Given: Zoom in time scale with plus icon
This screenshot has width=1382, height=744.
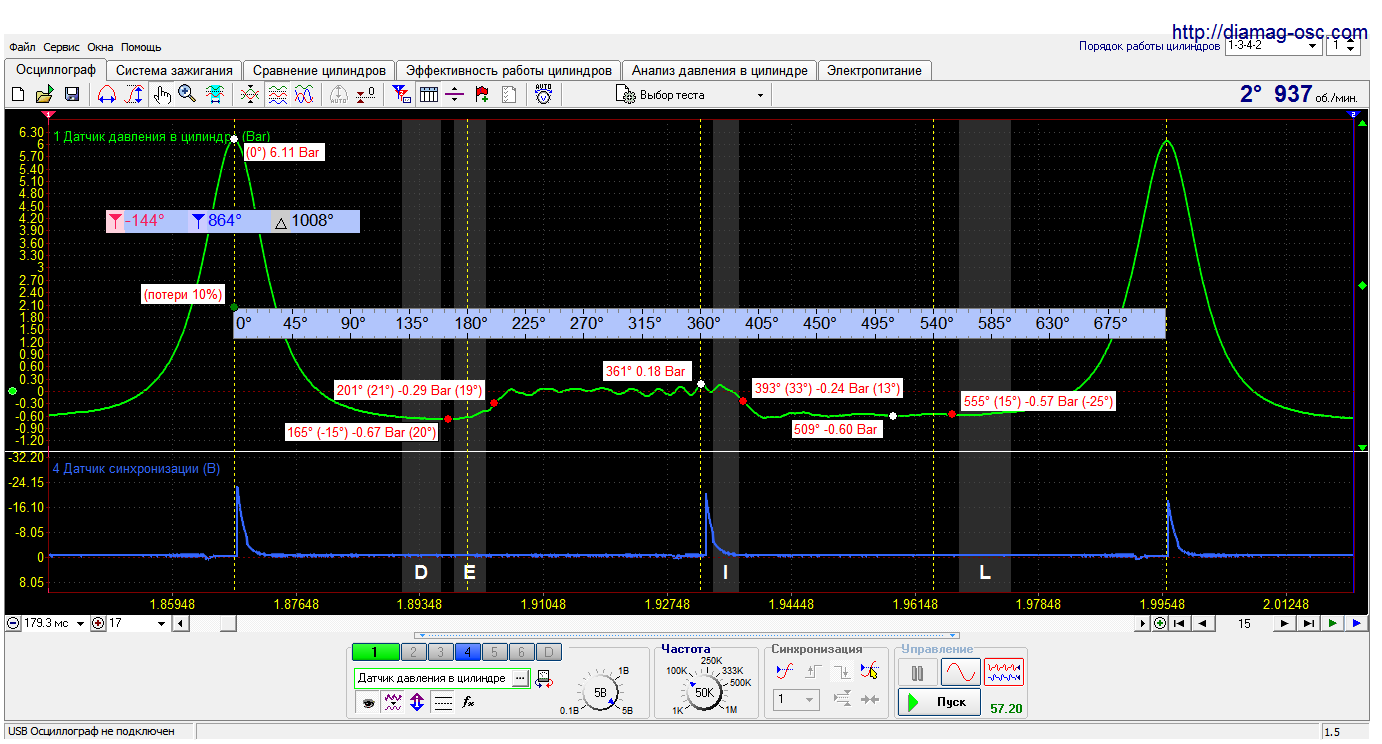Looking at the screenshot, I should tap(98, 623).
